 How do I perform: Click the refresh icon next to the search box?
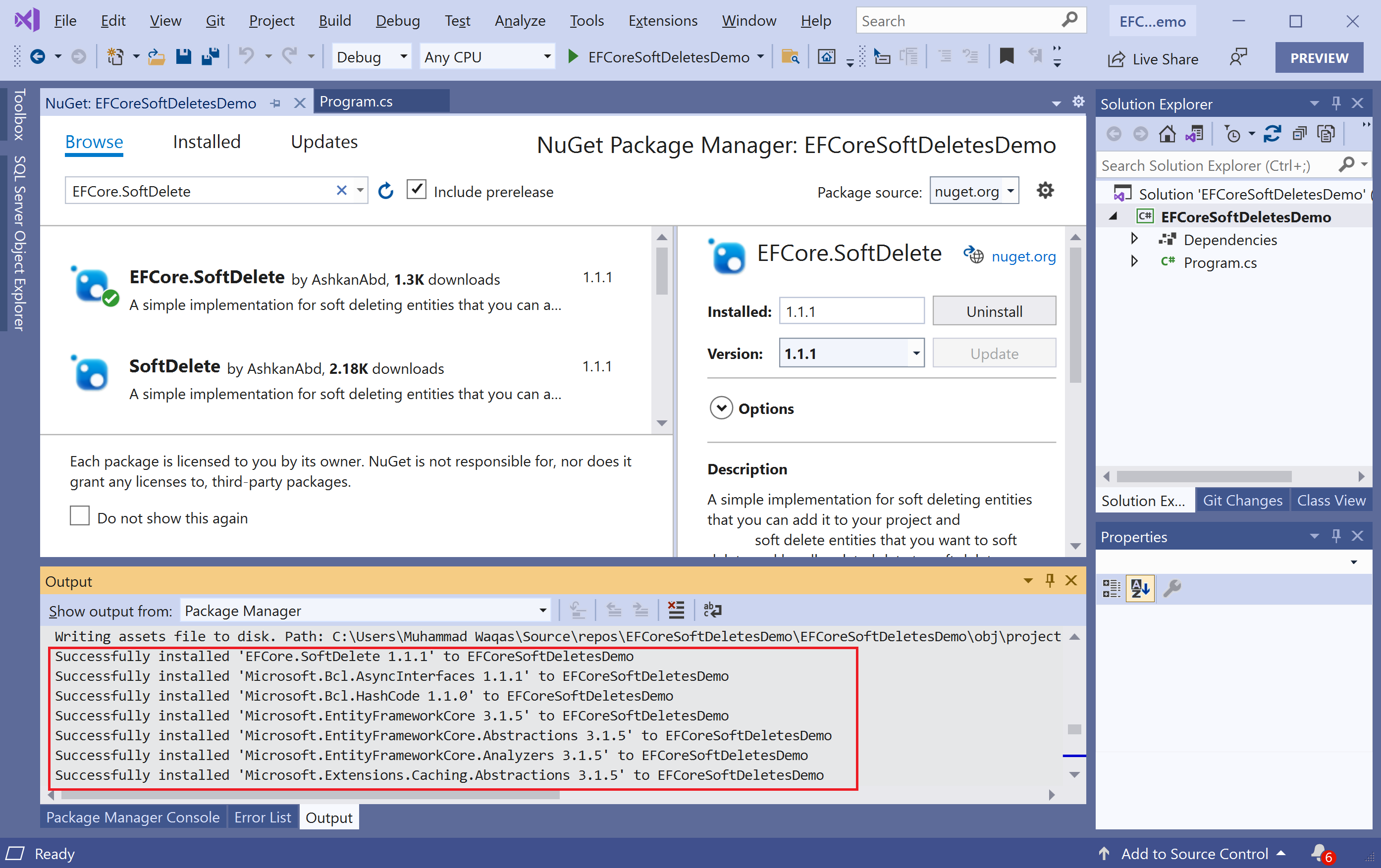386,191
